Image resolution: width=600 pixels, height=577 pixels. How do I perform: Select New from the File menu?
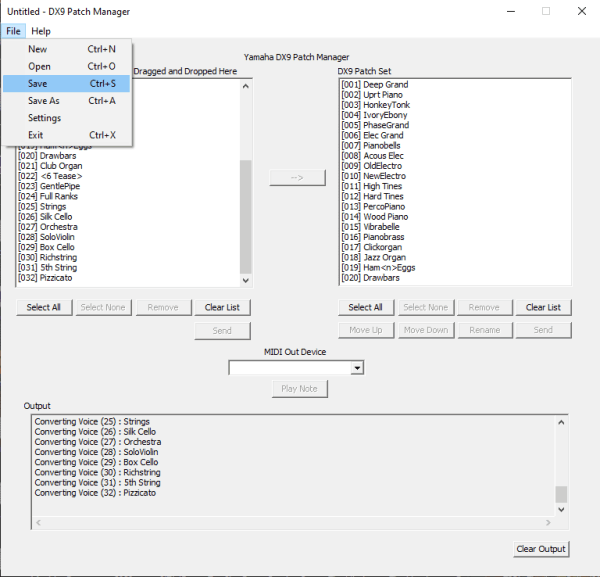[x=37, y=49]
